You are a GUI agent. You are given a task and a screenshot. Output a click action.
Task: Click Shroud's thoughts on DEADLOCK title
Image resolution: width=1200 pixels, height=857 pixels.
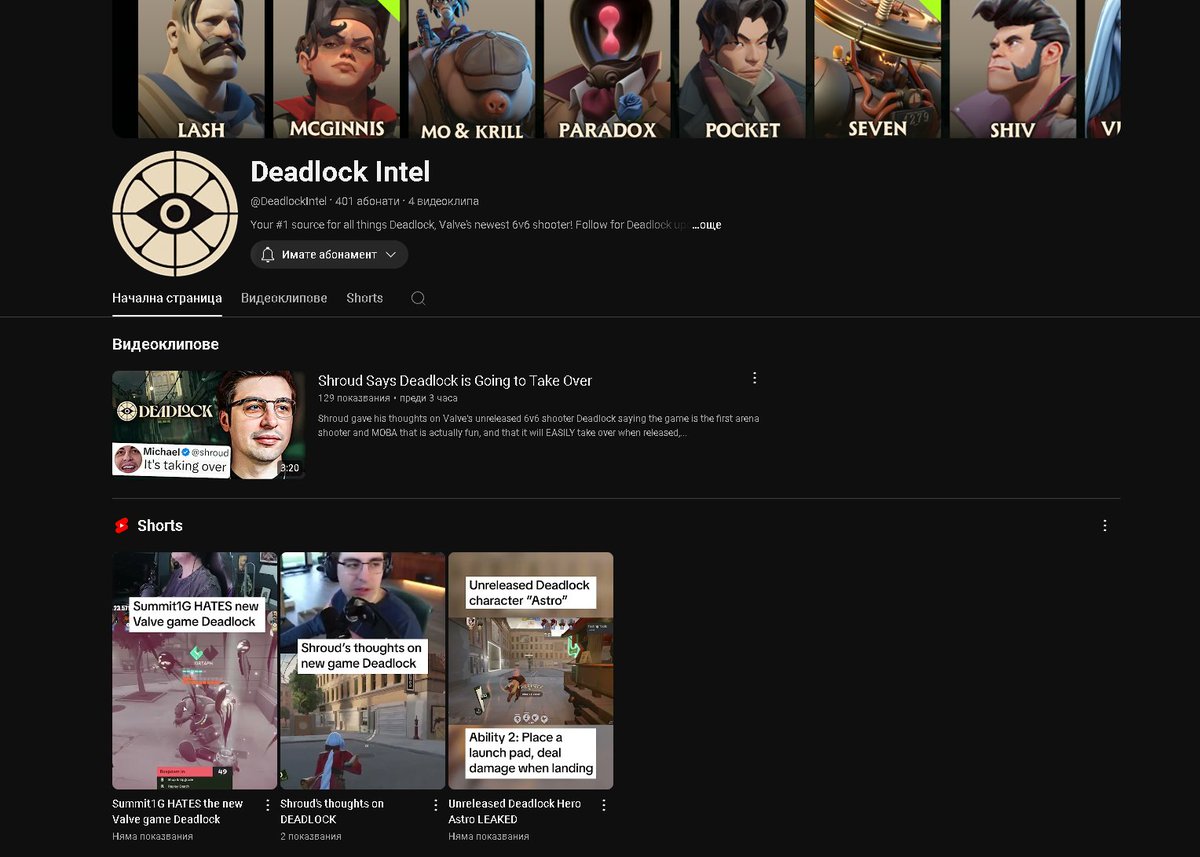point(332,812)
